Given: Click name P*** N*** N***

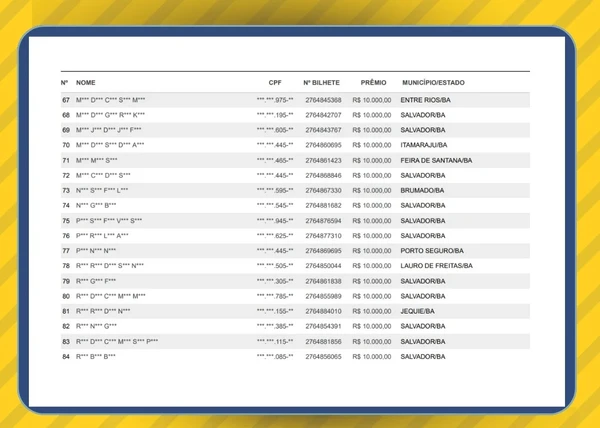Looking at the screenshot, I should click(96, 251).
